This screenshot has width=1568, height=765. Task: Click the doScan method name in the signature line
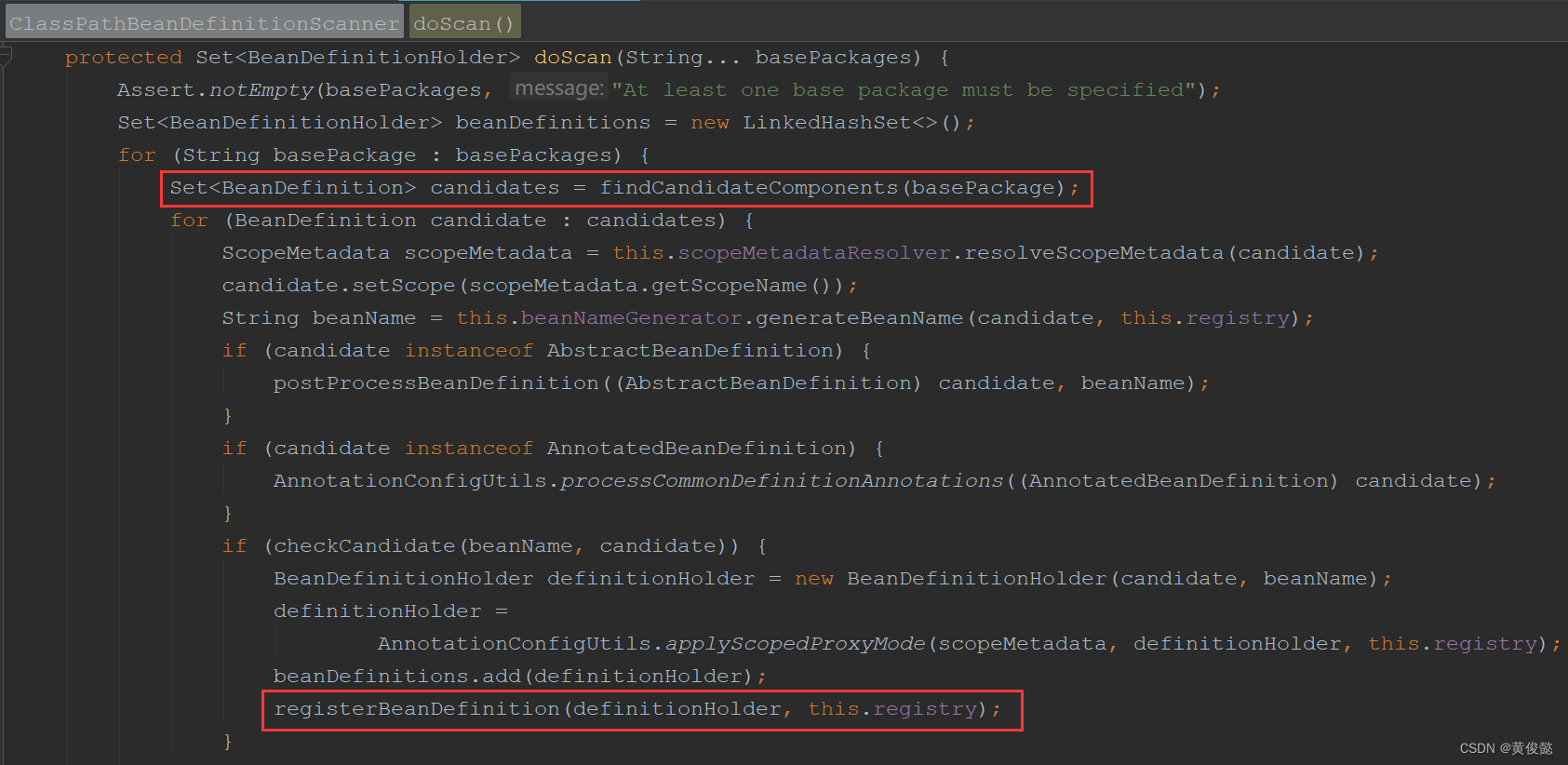coord(573,58)
